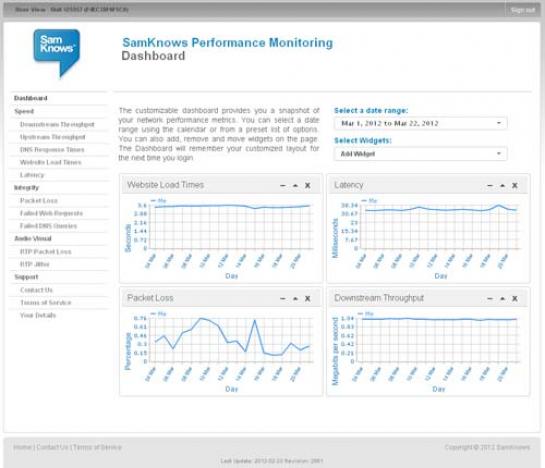The width and height of the screenshot is (545, 468).
Task: Click the Website Load Times widget title
Action: (x=165, y=185)
